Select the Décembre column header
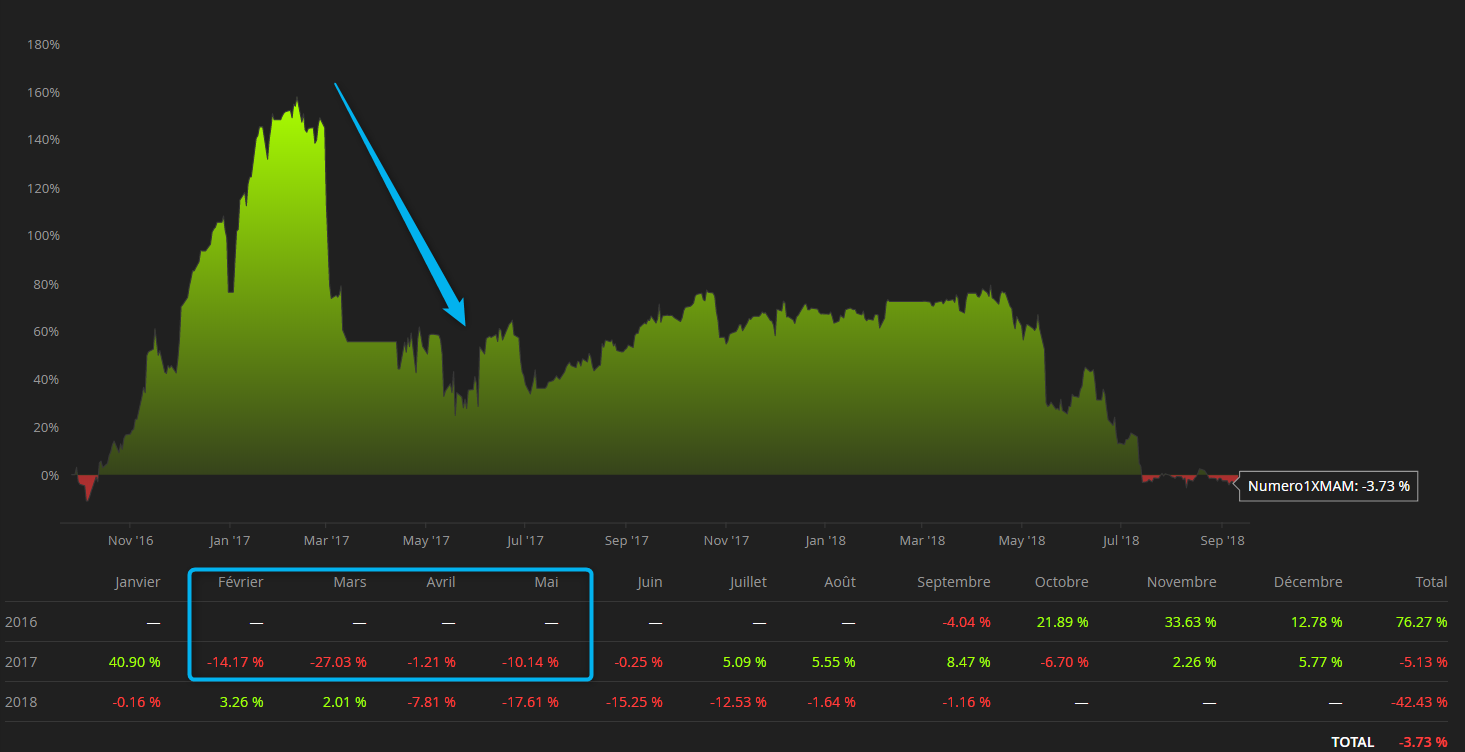 tap(1308, 582)
